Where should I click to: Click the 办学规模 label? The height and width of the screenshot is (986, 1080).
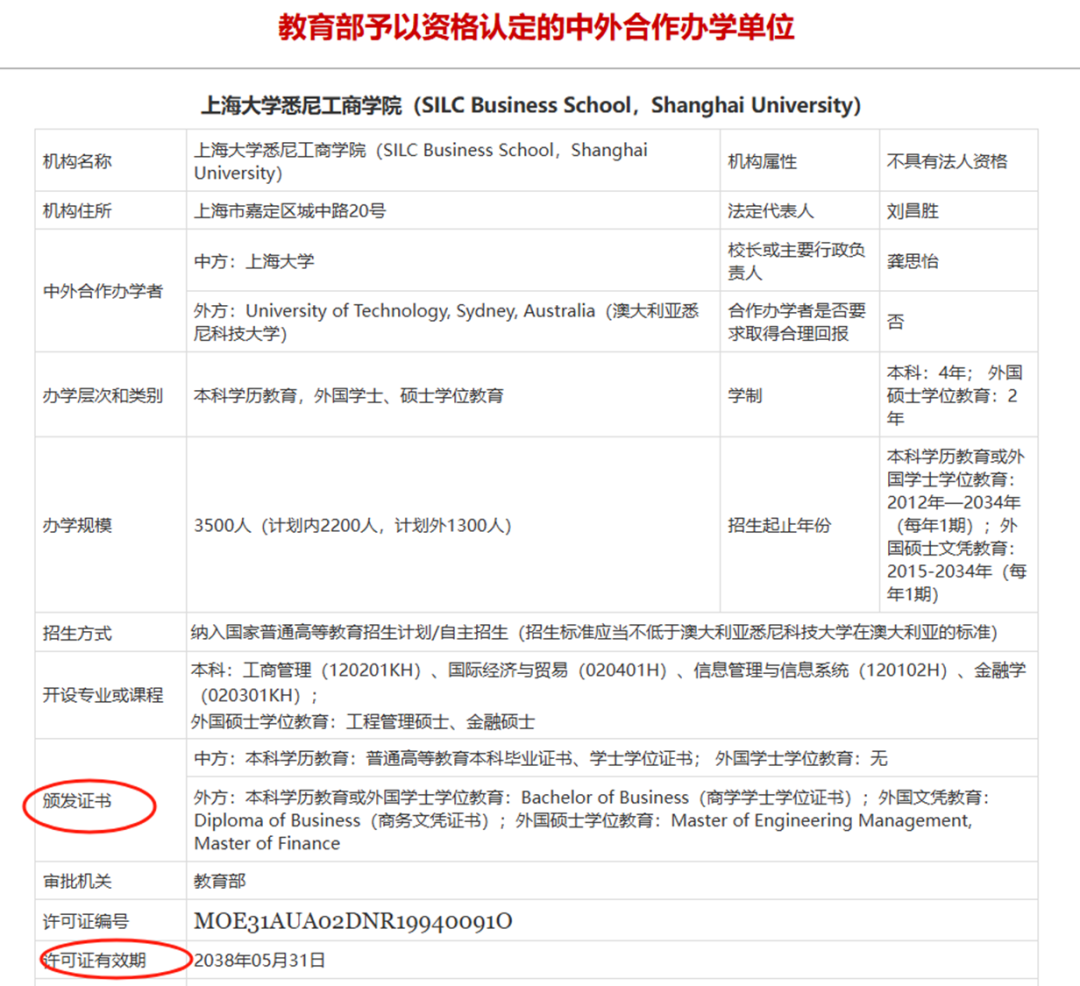pyautogui.click(x=77, y=525)
